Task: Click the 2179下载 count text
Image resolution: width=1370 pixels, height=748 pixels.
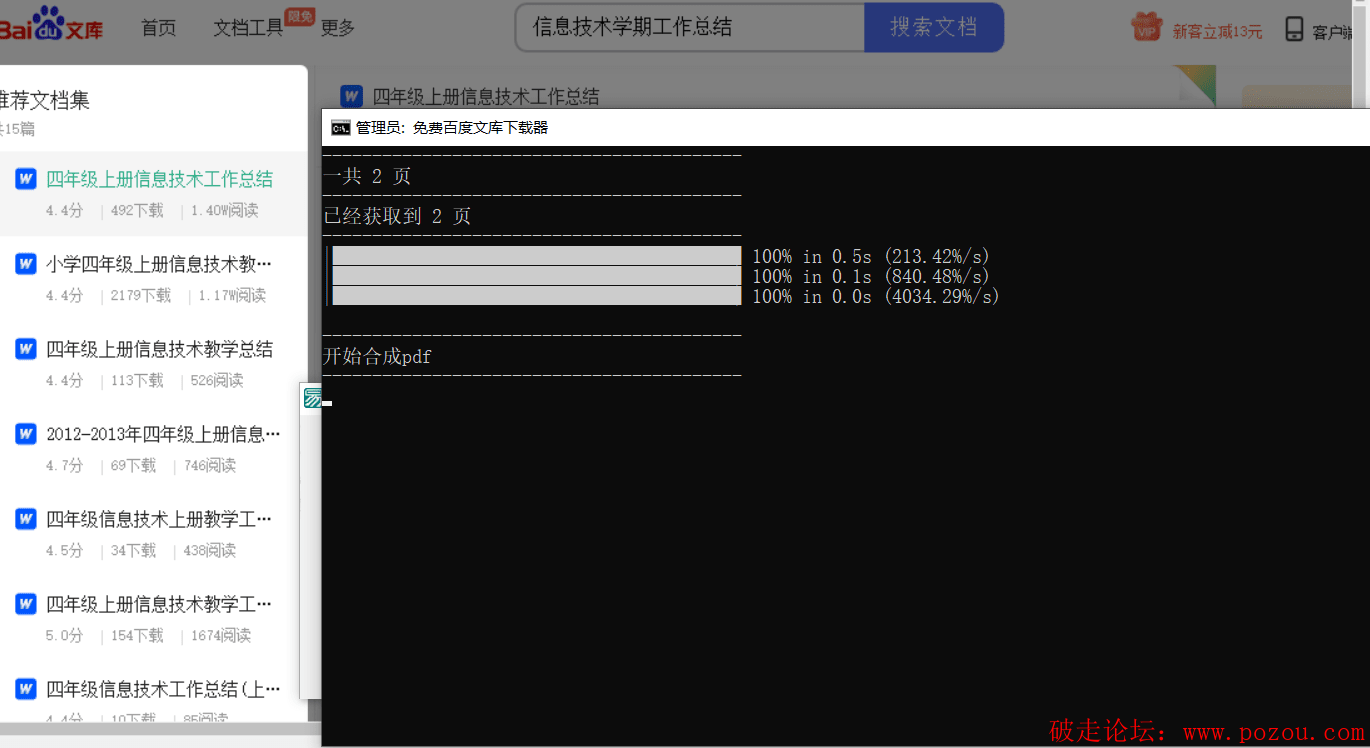Action: tap(141, 295)
